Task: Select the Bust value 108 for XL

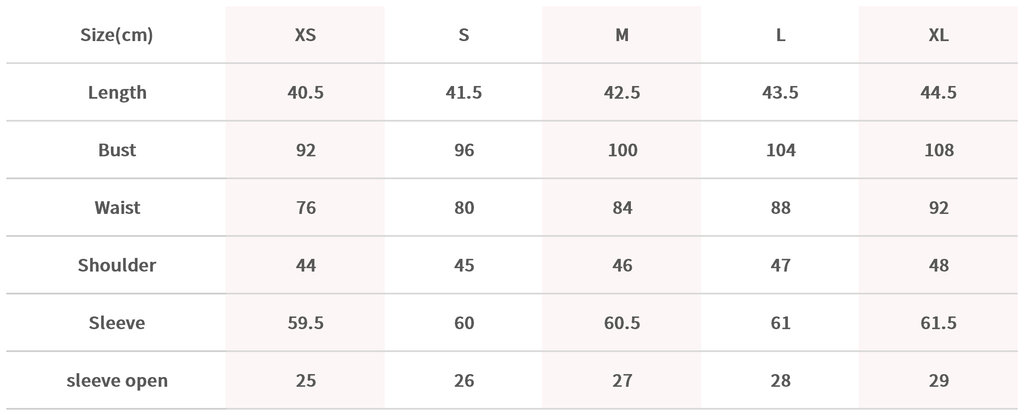Action: pos(938,151)
